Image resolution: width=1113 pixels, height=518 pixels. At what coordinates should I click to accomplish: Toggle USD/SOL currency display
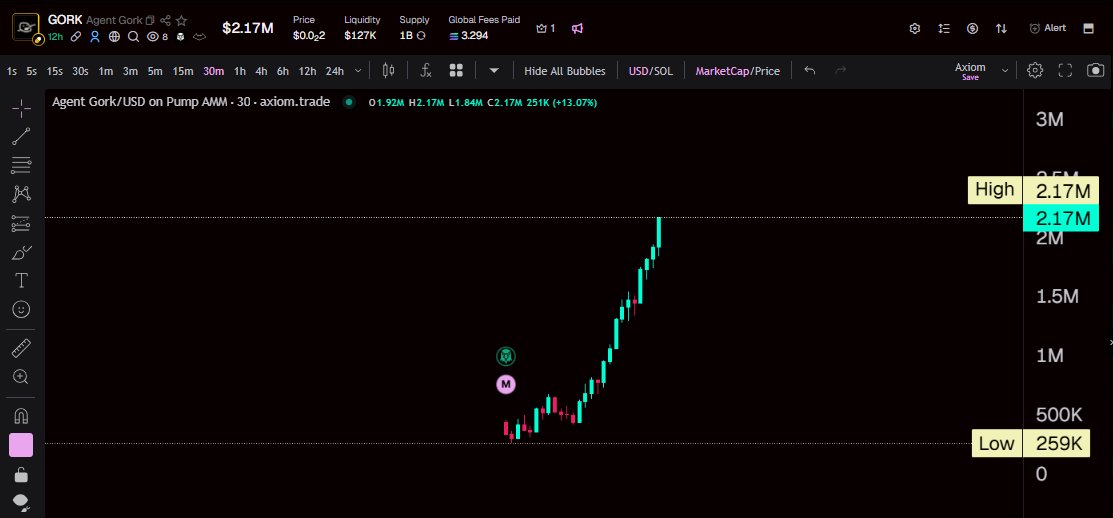point(650,71)
